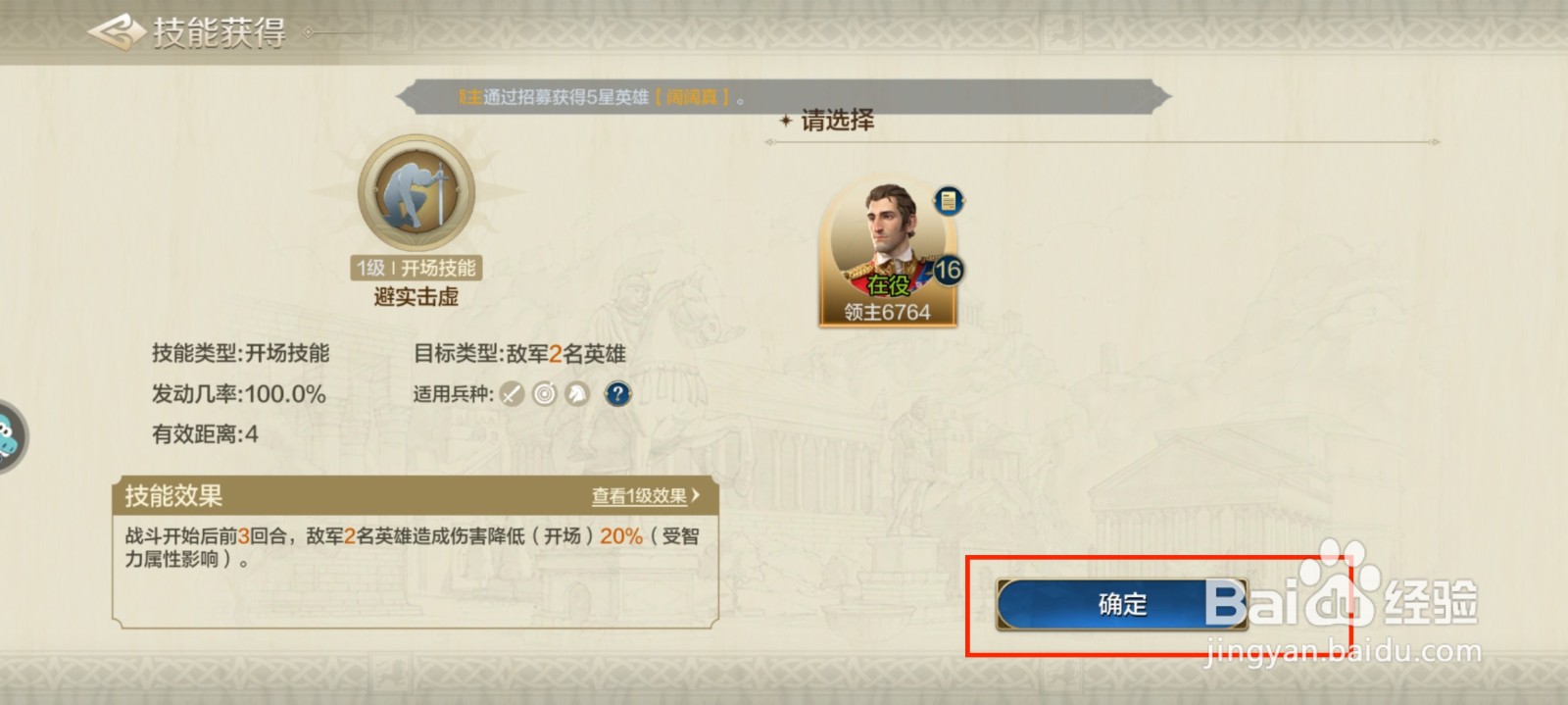Tap the level 16 badge on hero
The image size is (1568, 705).
pyautogui.click(x=948, y=270)
